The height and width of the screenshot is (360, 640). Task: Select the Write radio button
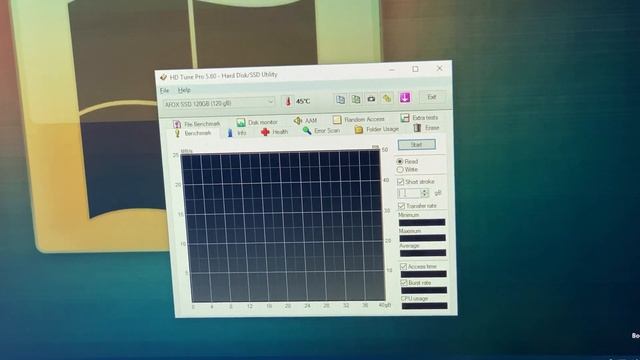click(x=400, y=169)
